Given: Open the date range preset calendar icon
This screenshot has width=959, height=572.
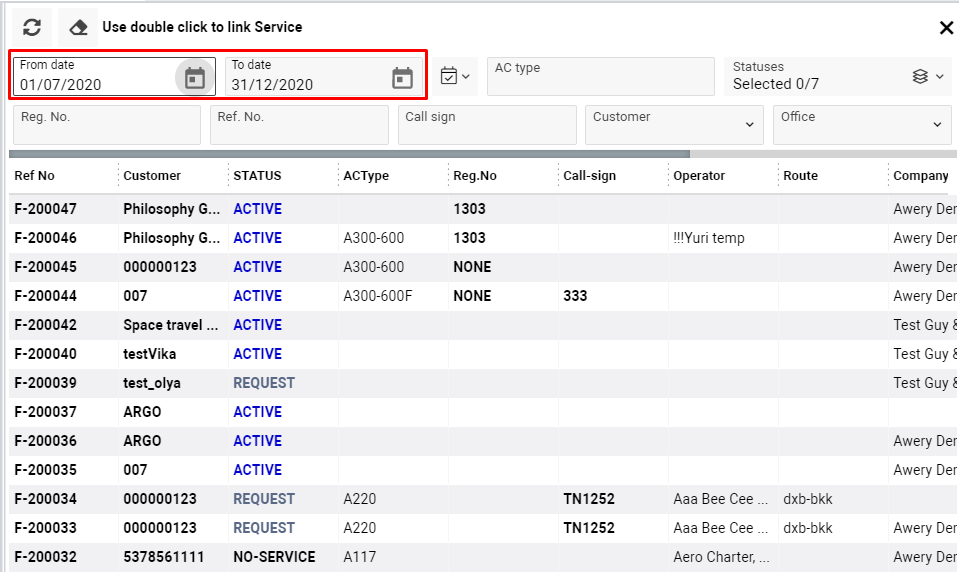Looking at the screenshot, I should coord(455,76).
